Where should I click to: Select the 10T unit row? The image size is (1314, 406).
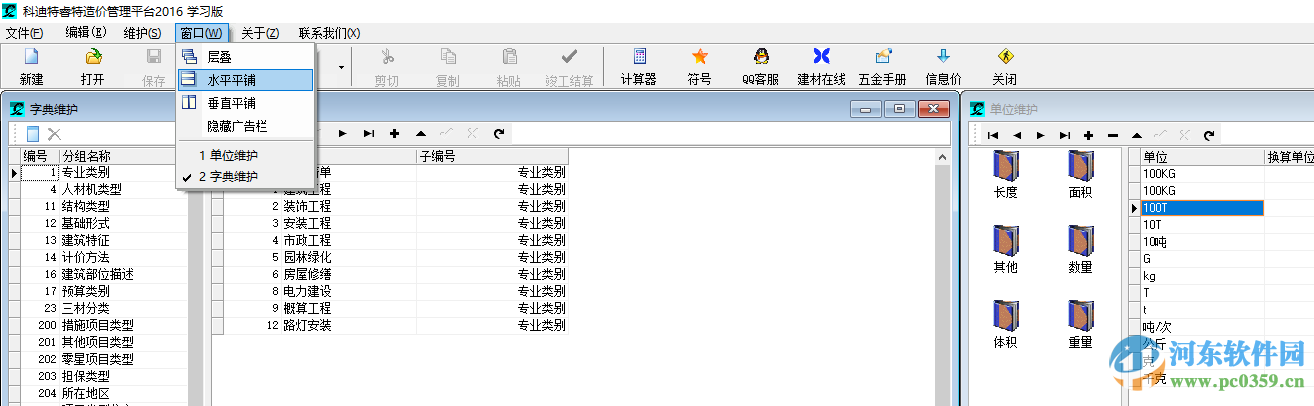[1202, 225]
